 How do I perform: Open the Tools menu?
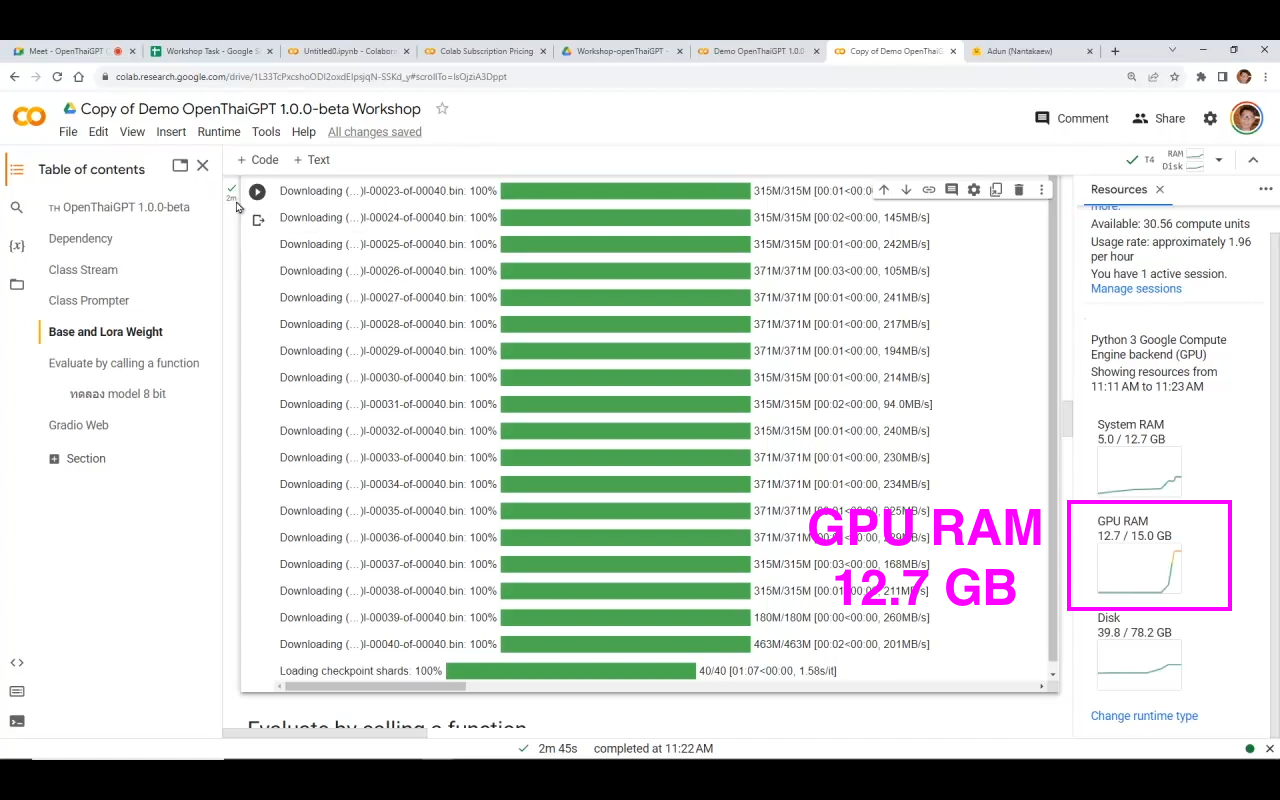click(x=266, y=132)
